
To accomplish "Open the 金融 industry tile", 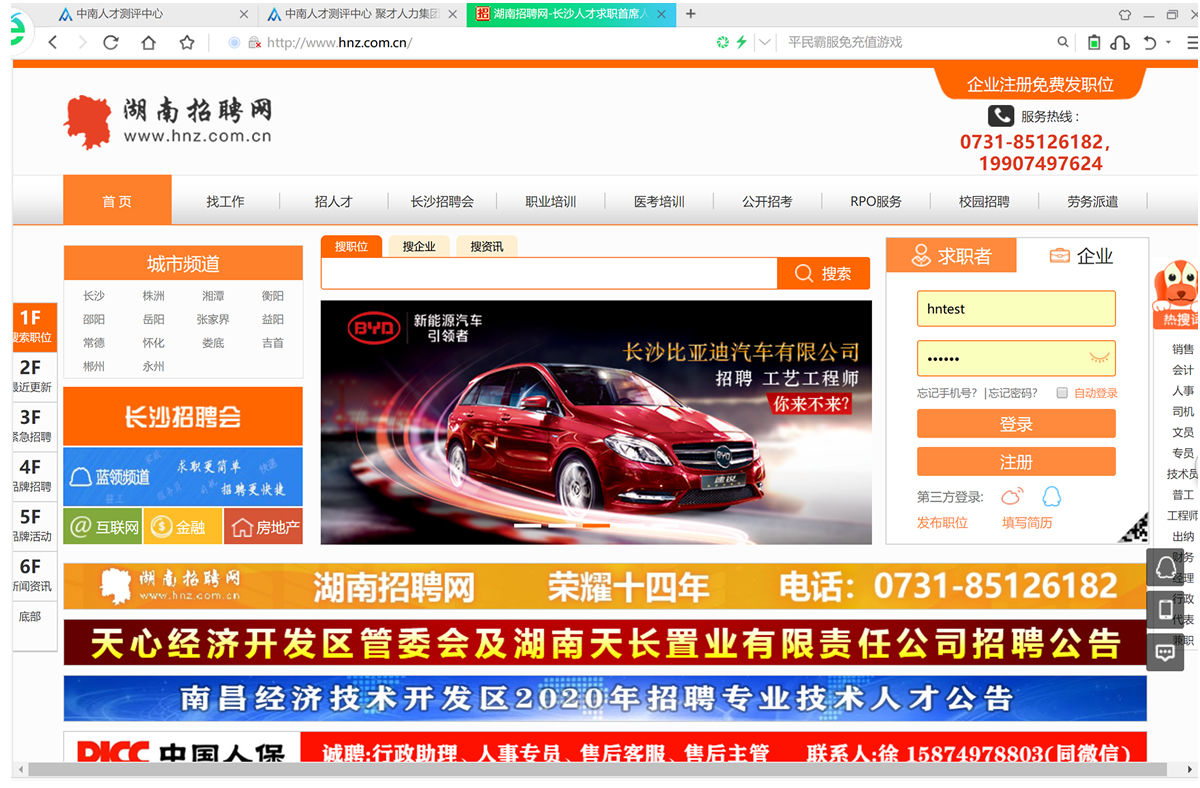I will (x=183, y=527).
